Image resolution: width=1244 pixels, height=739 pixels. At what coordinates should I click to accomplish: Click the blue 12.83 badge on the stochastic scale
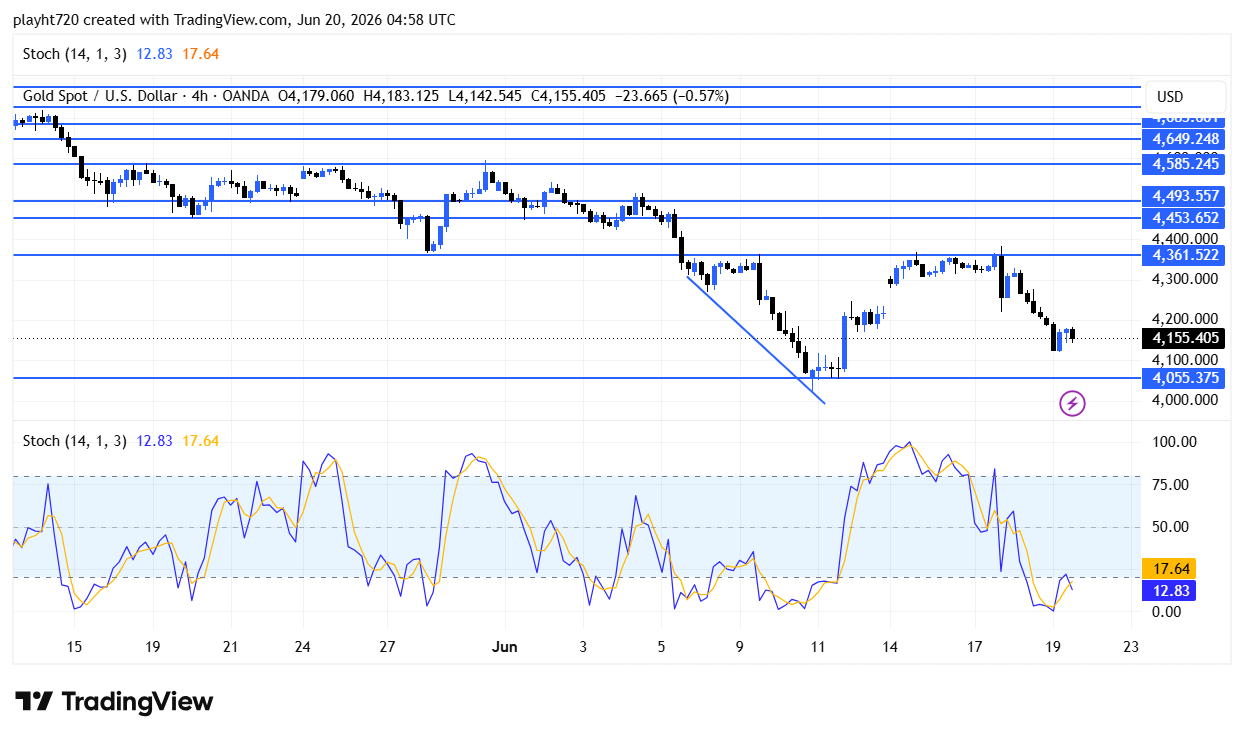(x=1171, y=590)
